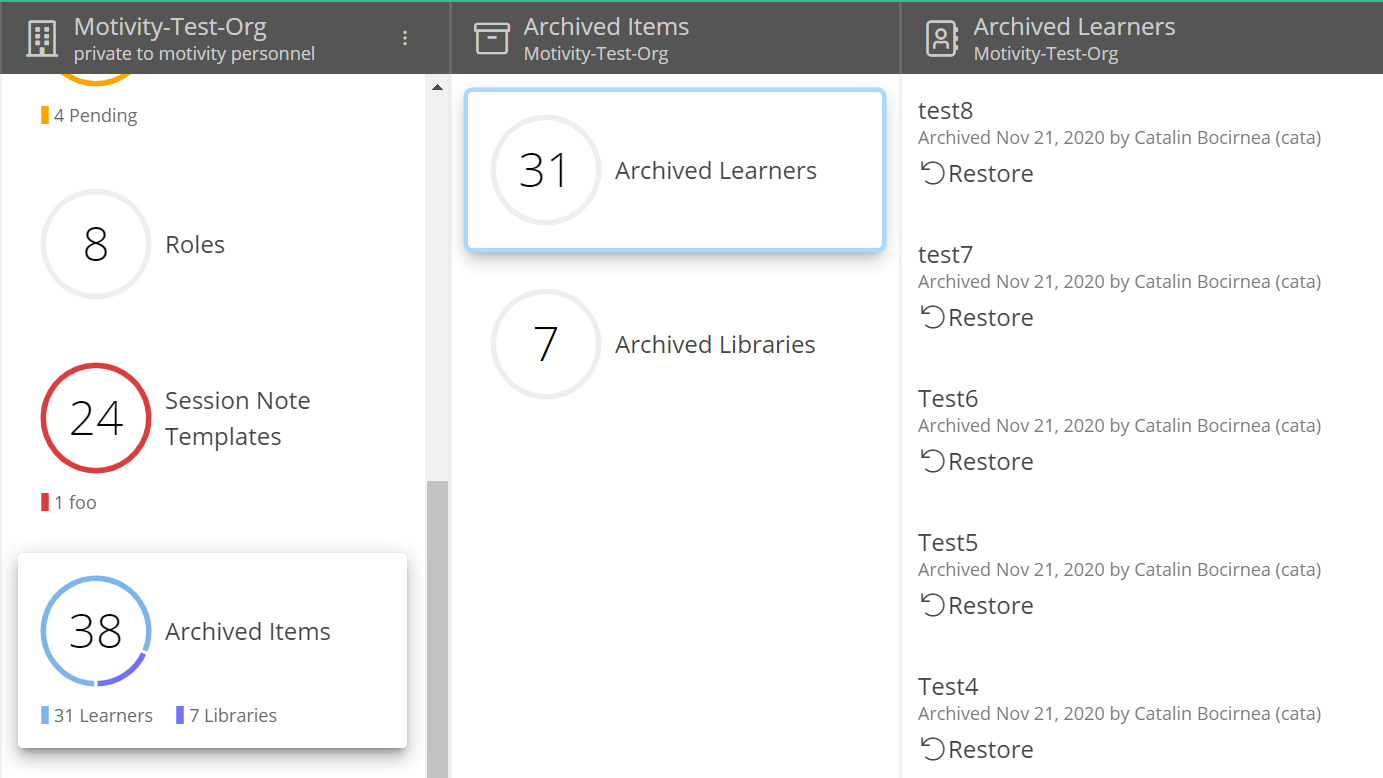Viewport: 1383px width, 778px height.
Task: Click the Motivity-Test-Org building icon
Action: pos(40,37)
